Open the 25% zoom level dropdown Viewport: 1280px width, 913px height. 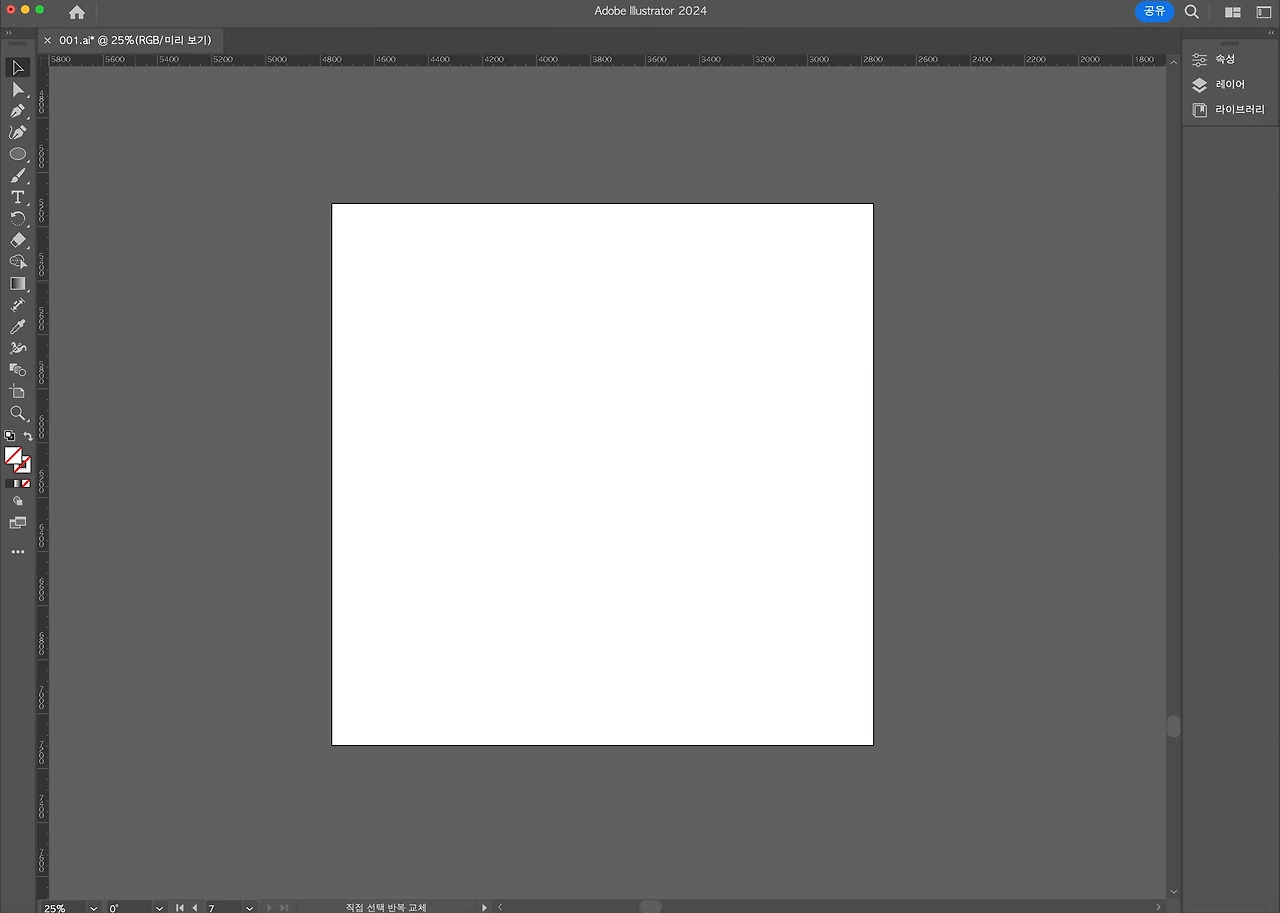point(93,908)
